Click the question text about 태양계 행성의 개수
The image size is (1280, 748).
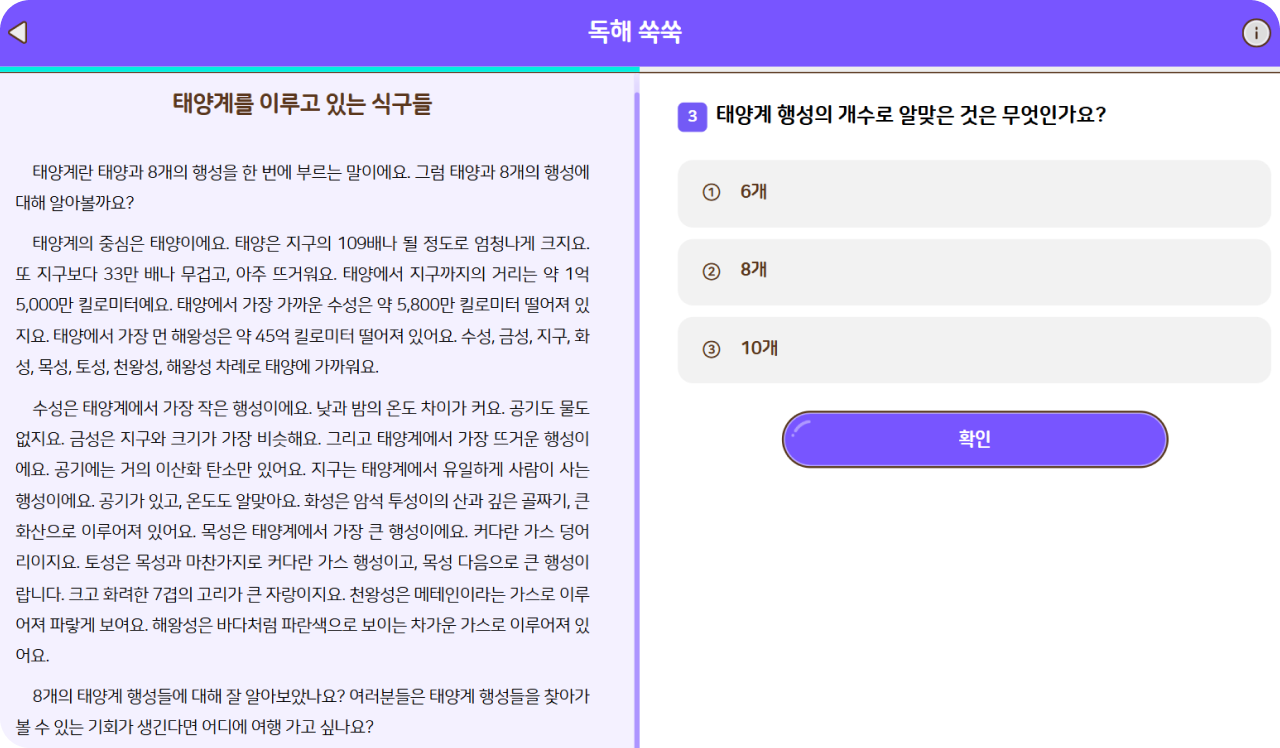coord(910,115)
